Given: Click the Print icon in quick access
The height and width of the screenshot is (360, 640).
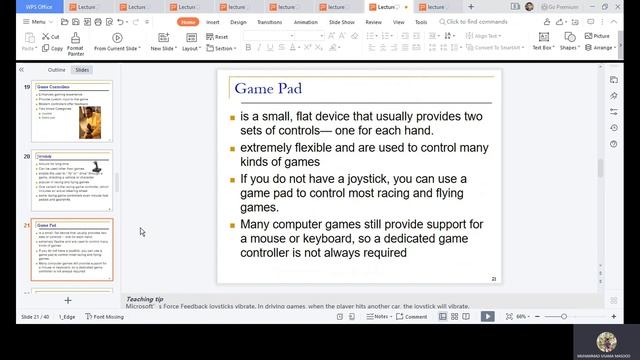Looking at the screenshot, I should (x=98, y=22).
